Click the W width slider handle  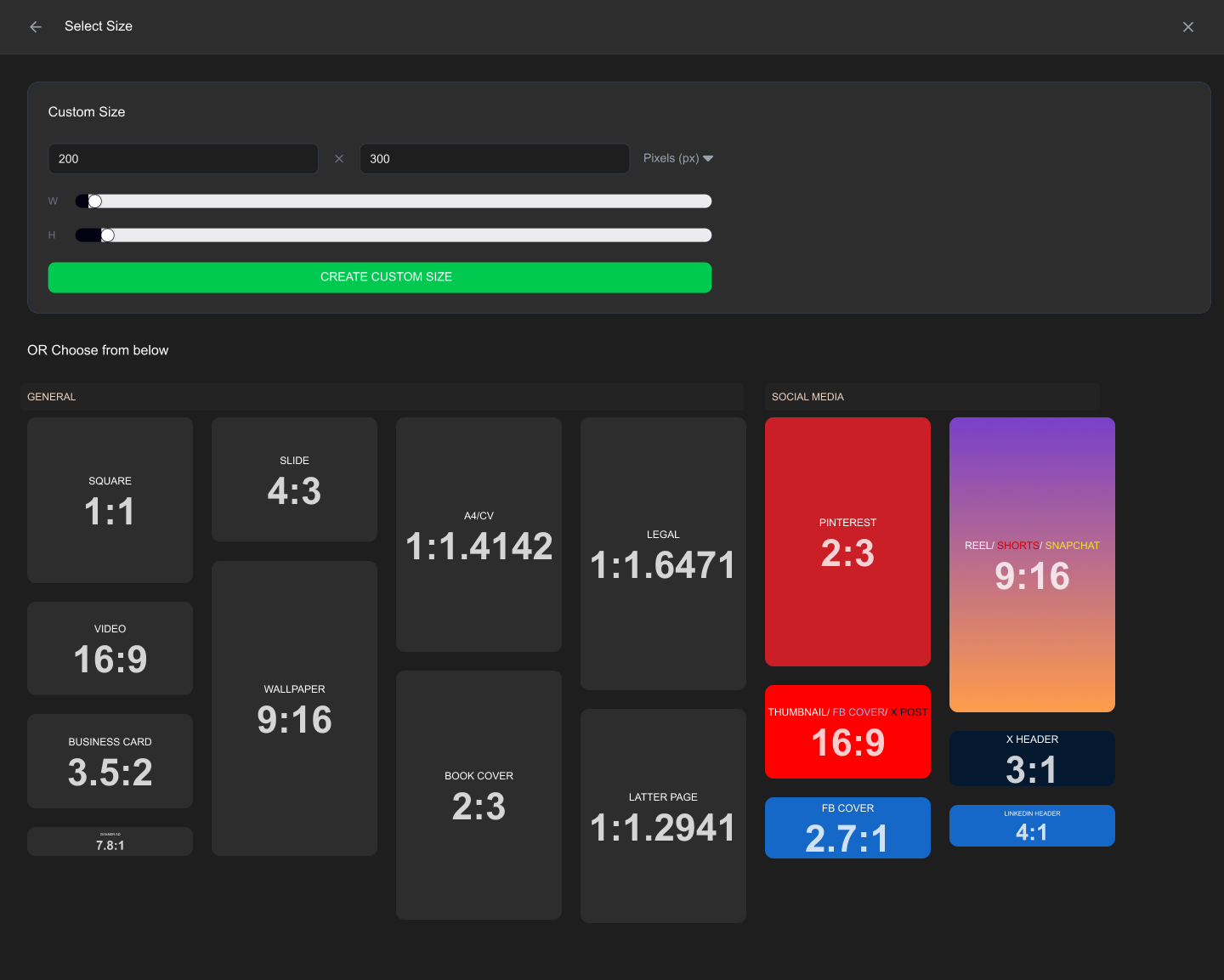tap(95, 201)
